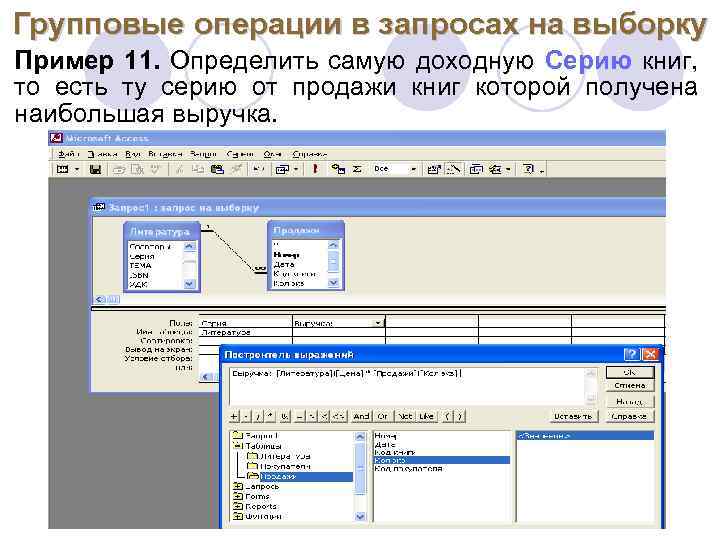720x540 pixels.
Task: Click the Paste toolbar icon
Action: coord(217,169)
